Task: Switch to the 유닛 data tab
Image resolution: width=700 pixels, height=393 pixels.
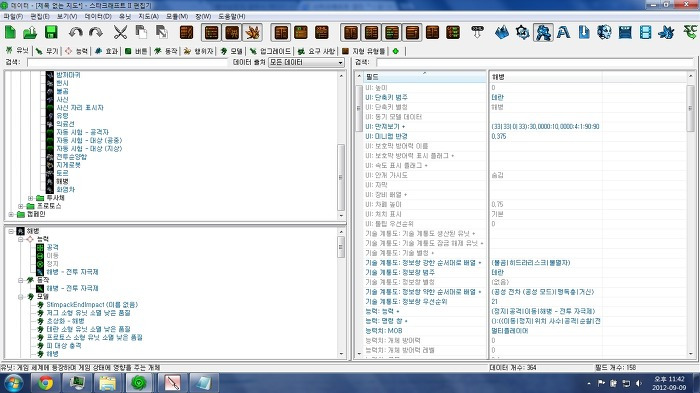Action: coord(17,51)
